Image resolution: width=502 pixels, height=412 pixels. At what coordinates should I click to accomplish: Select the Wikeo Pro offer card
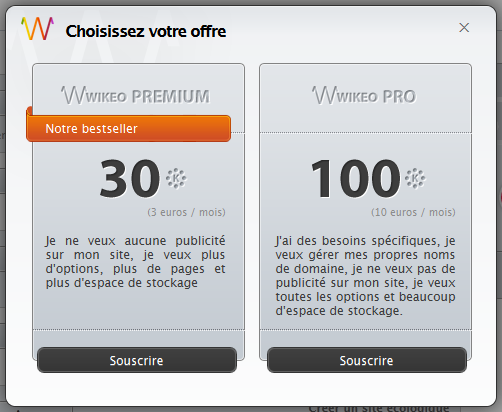pyautogui.click(x=365, y=212)
